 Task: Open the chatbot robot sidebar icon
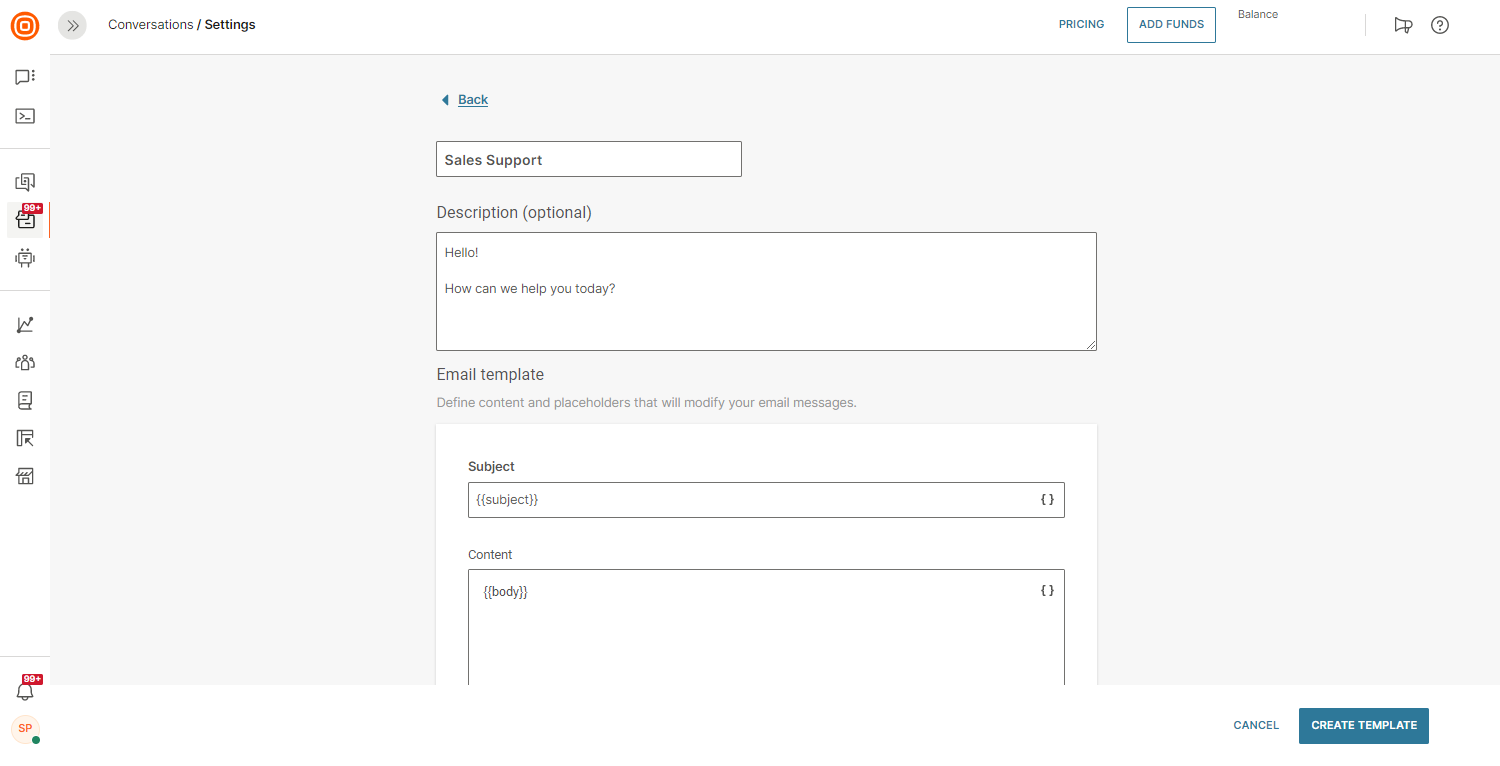[25, 258]
